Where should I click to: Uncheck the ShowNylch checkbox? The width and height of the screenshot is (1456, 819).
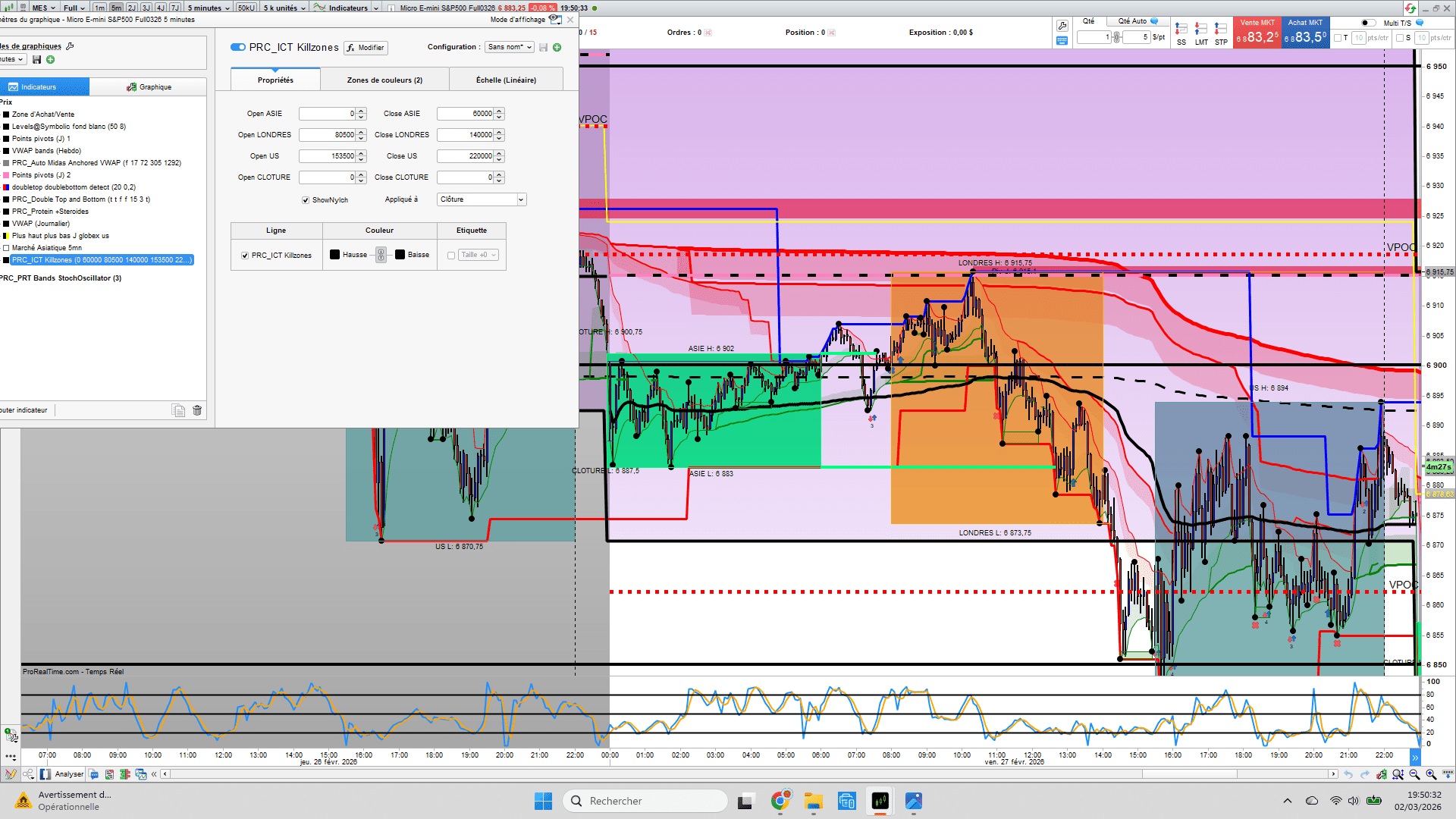click(x=306, y=200)
